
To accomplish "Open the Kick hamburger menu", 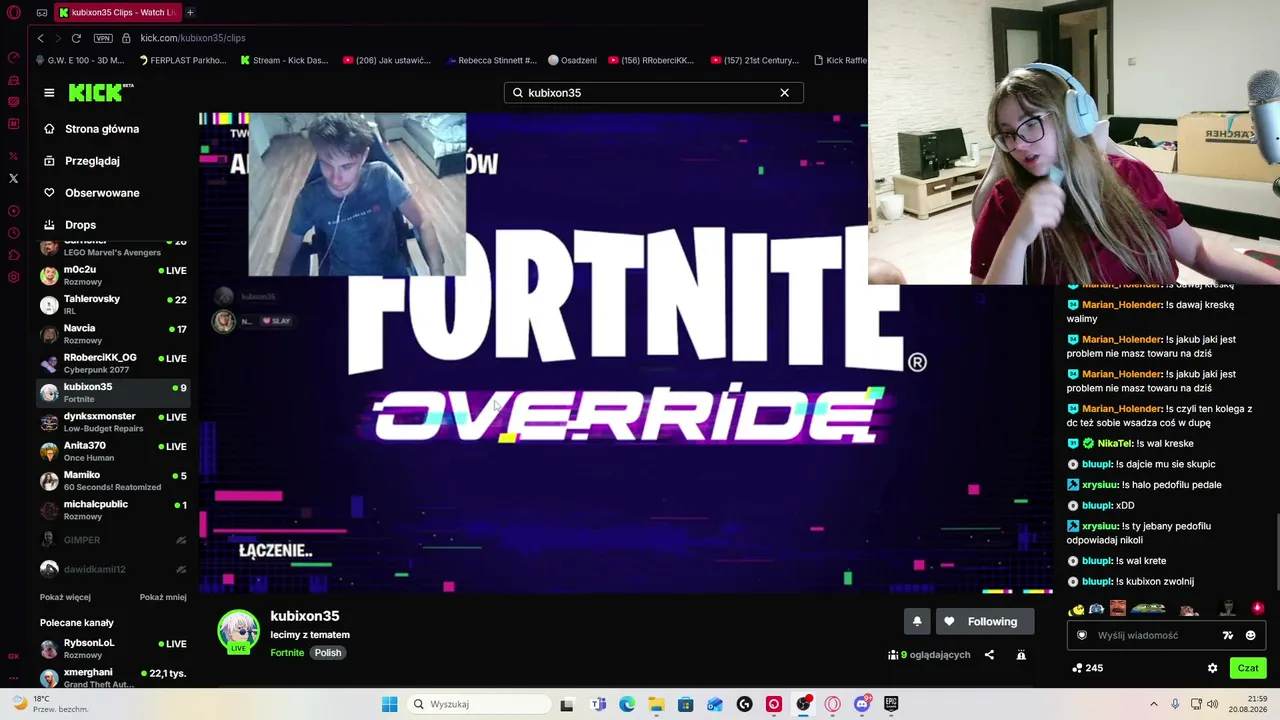I will tap(49, 93).
